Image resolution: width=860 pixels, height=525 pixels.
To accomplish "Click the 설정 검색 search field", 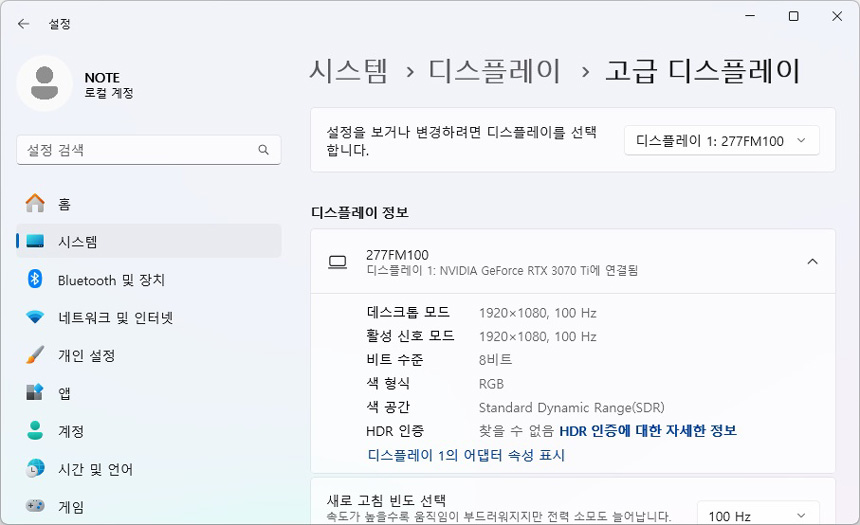I will 135,150.
